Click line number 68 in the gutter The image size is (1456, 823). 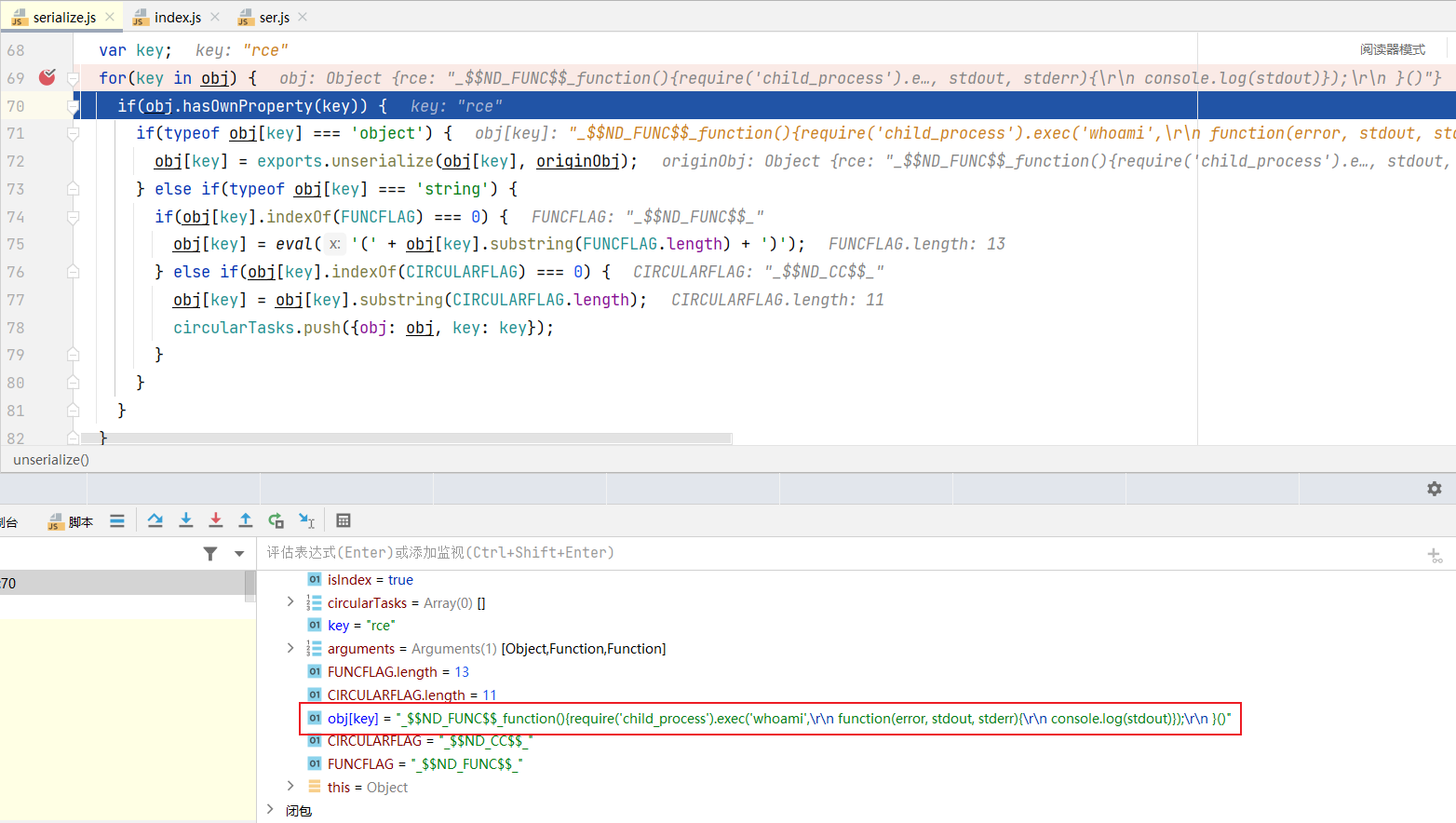point(16,50)
